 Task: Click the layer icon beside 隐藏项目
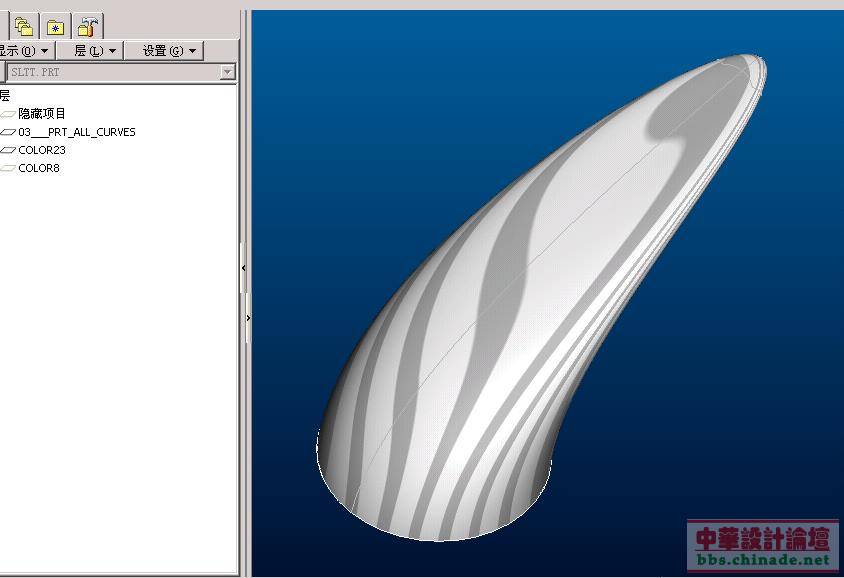tap(8, 114)
